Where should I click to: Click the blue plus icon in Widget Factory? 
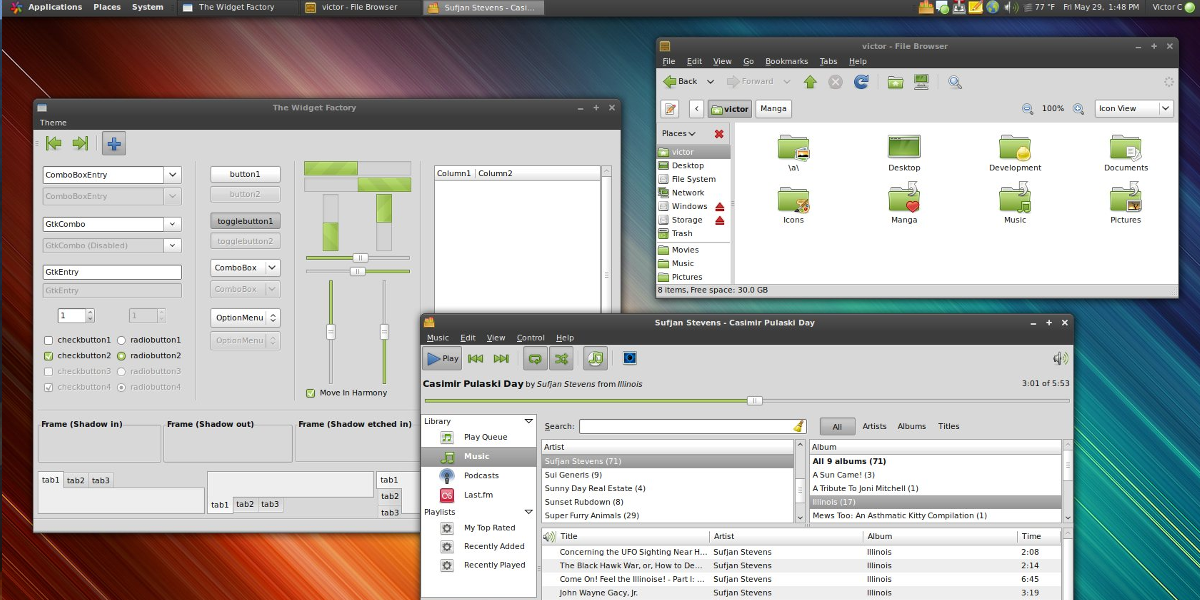point(114,144)
